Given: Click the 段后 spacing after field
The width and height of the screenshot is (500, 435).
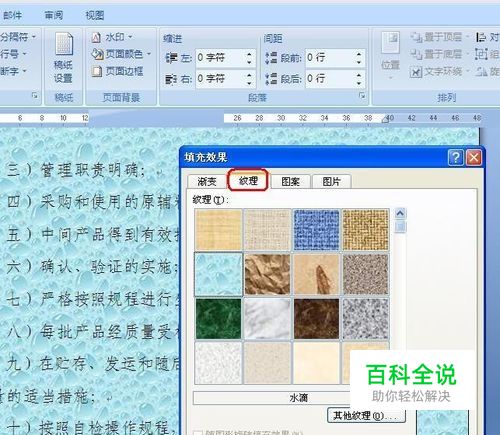Looking at the screenshot, I should (330, 79).
